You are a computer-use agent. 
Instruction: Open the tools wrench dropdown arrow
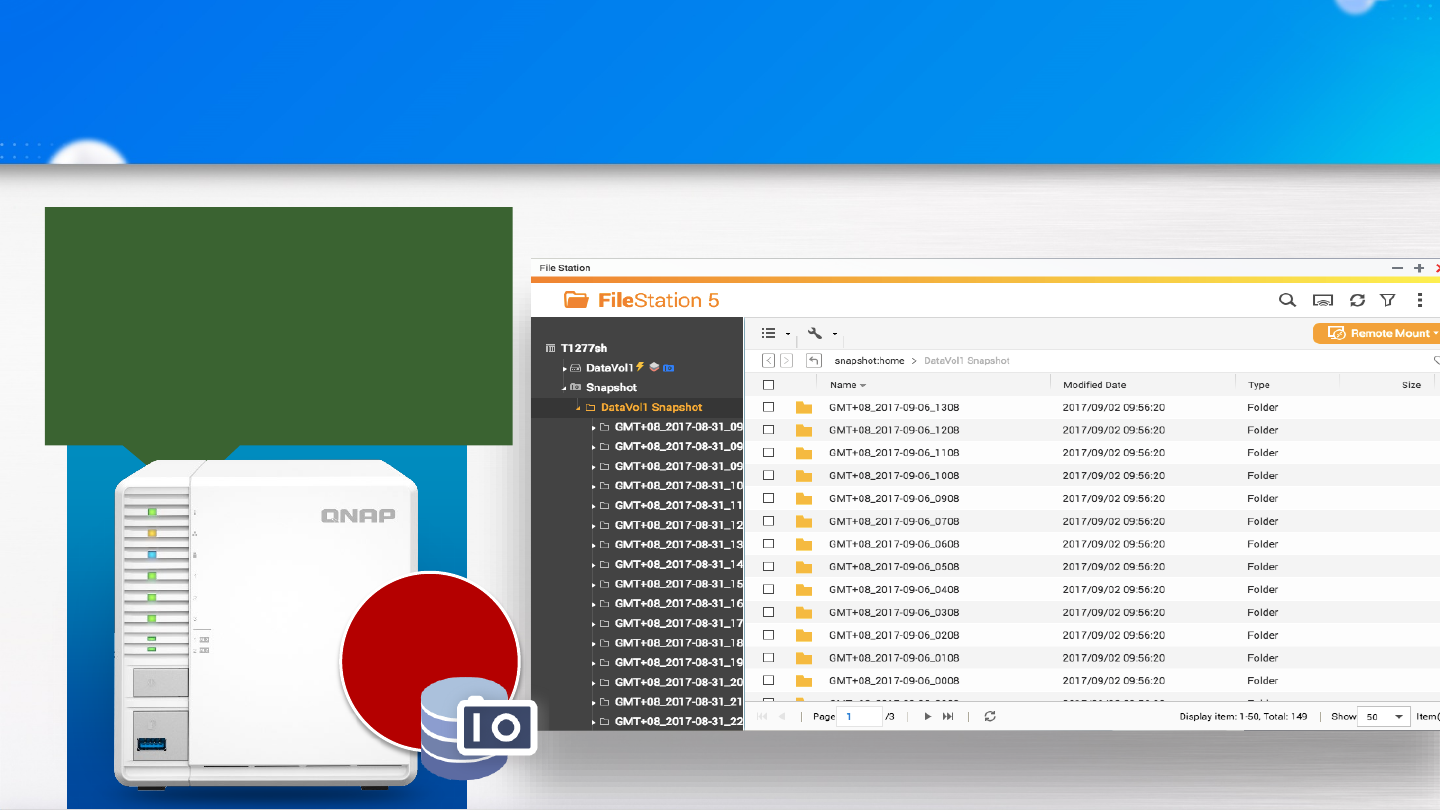point(834,334)
